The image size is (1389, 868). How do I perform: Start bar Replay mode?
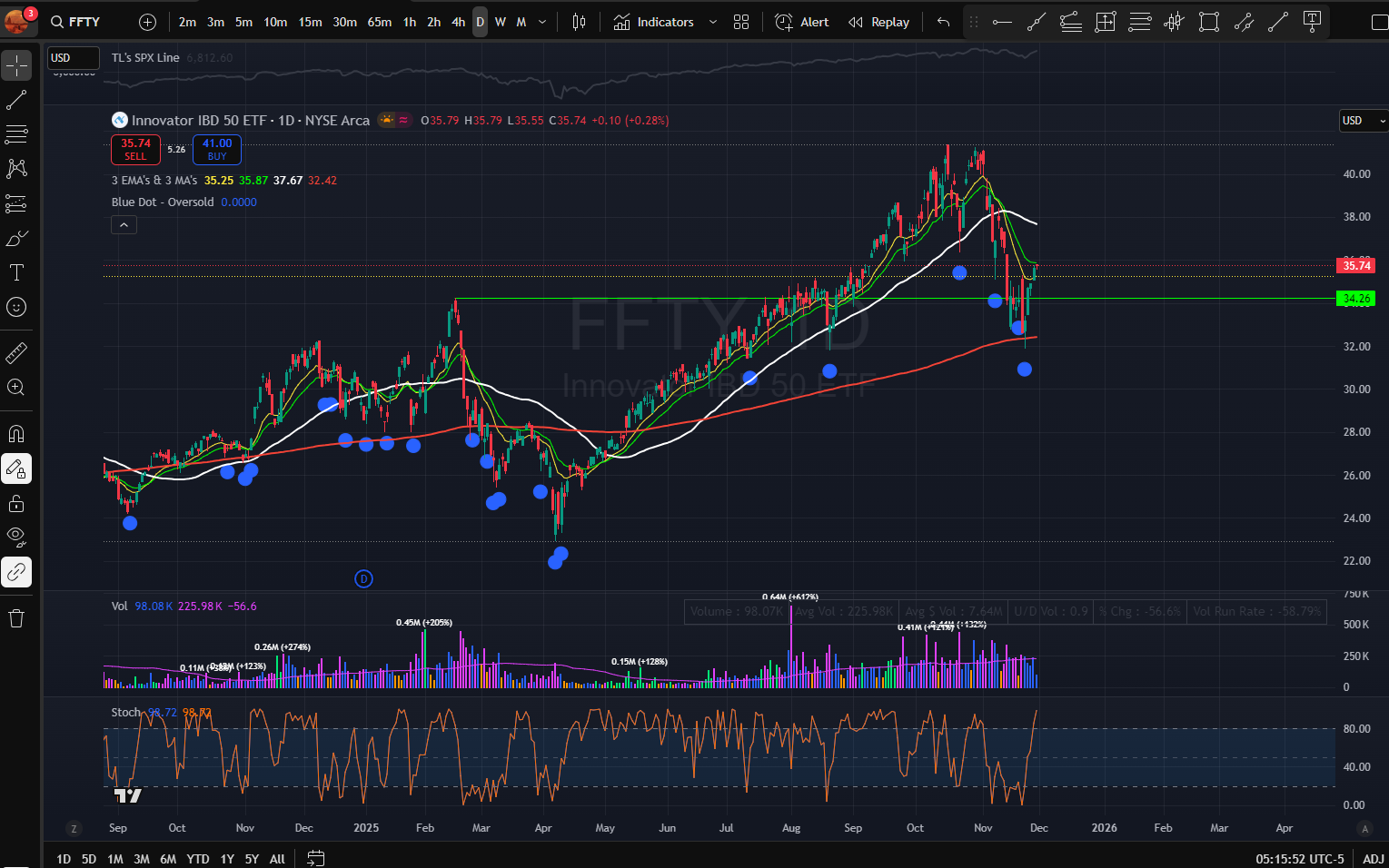pyautogui.click(x=878, y=22)
